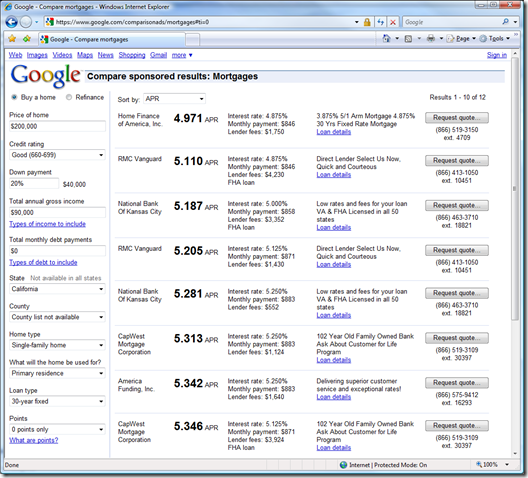Click the browser Back arrow button
The height and width of the screenshot is (478, 528).
11,22
